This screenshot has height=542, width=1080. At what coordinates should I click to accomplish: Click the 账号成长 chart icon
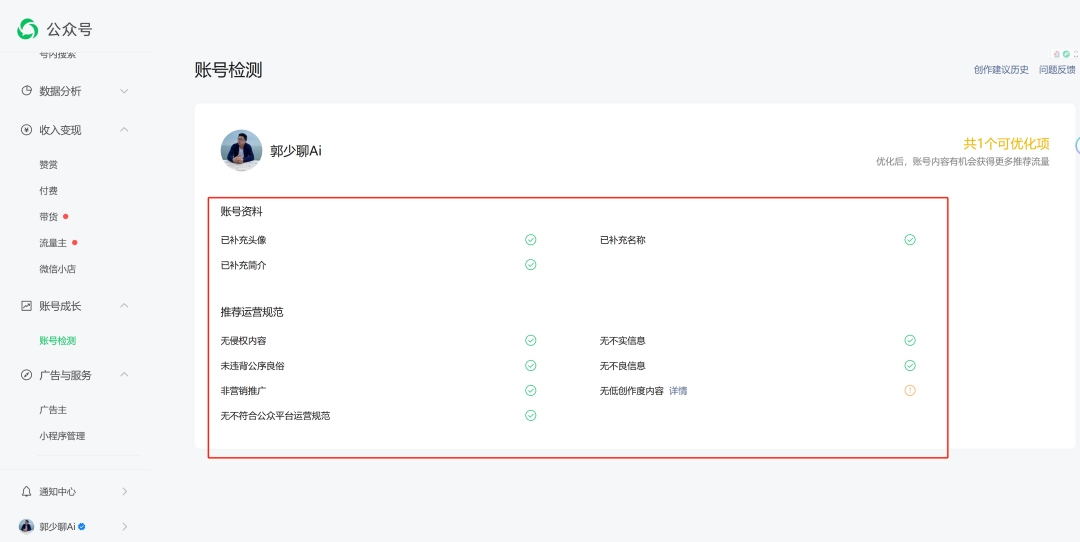27,306
